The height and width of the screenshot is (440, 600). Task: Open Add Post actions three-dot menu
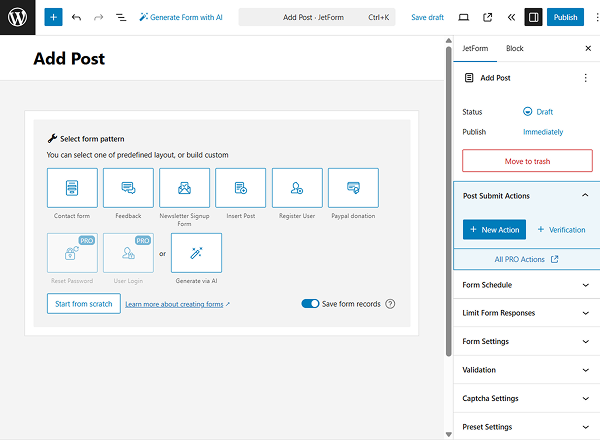point(585,78)
